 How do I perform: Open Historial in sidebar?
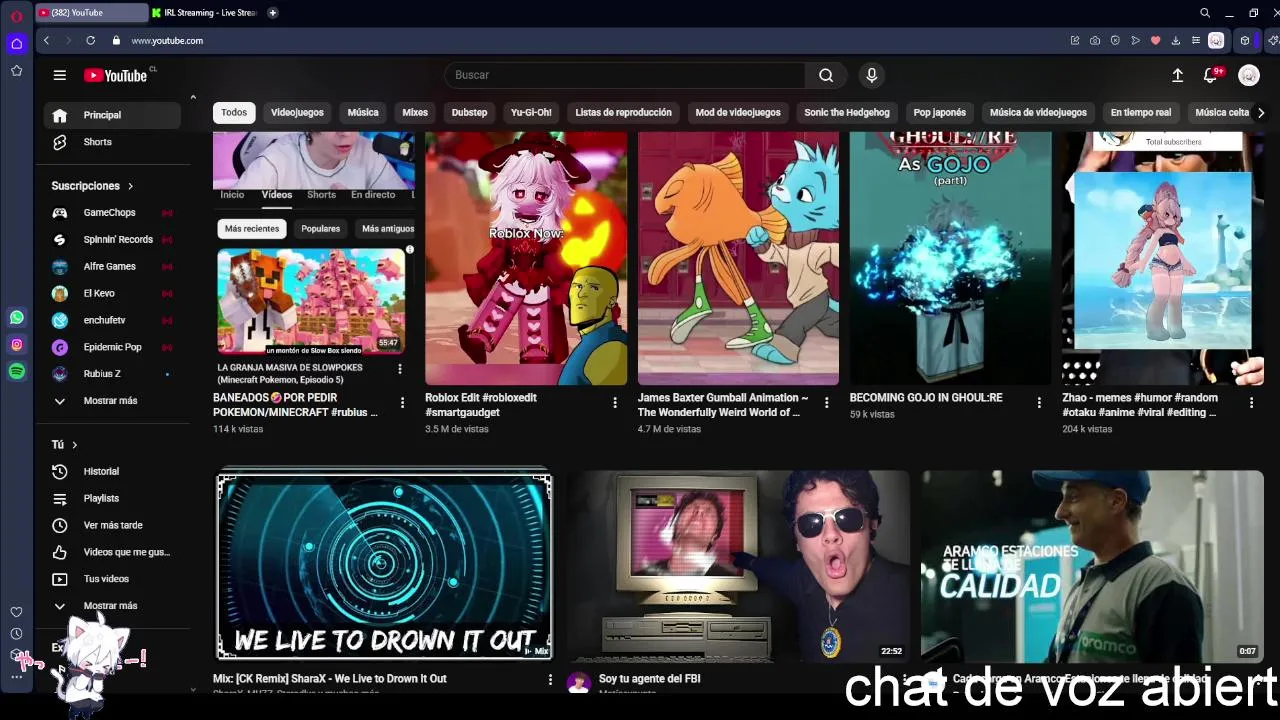point(112,472)
